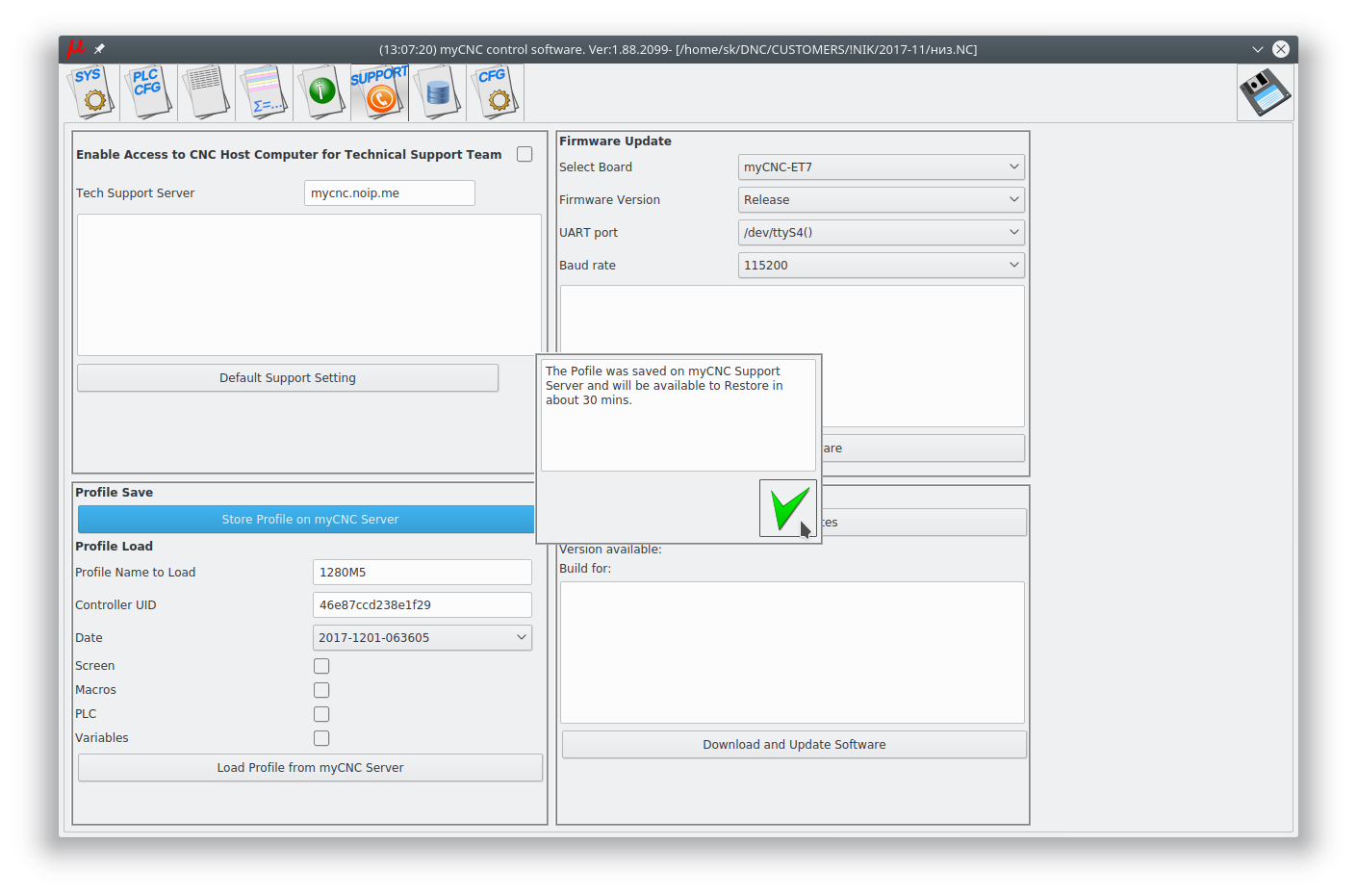Screen dimensions: 1357x896
Task: Open the sigma formula sheet icon
Action: tap(264, 91)
